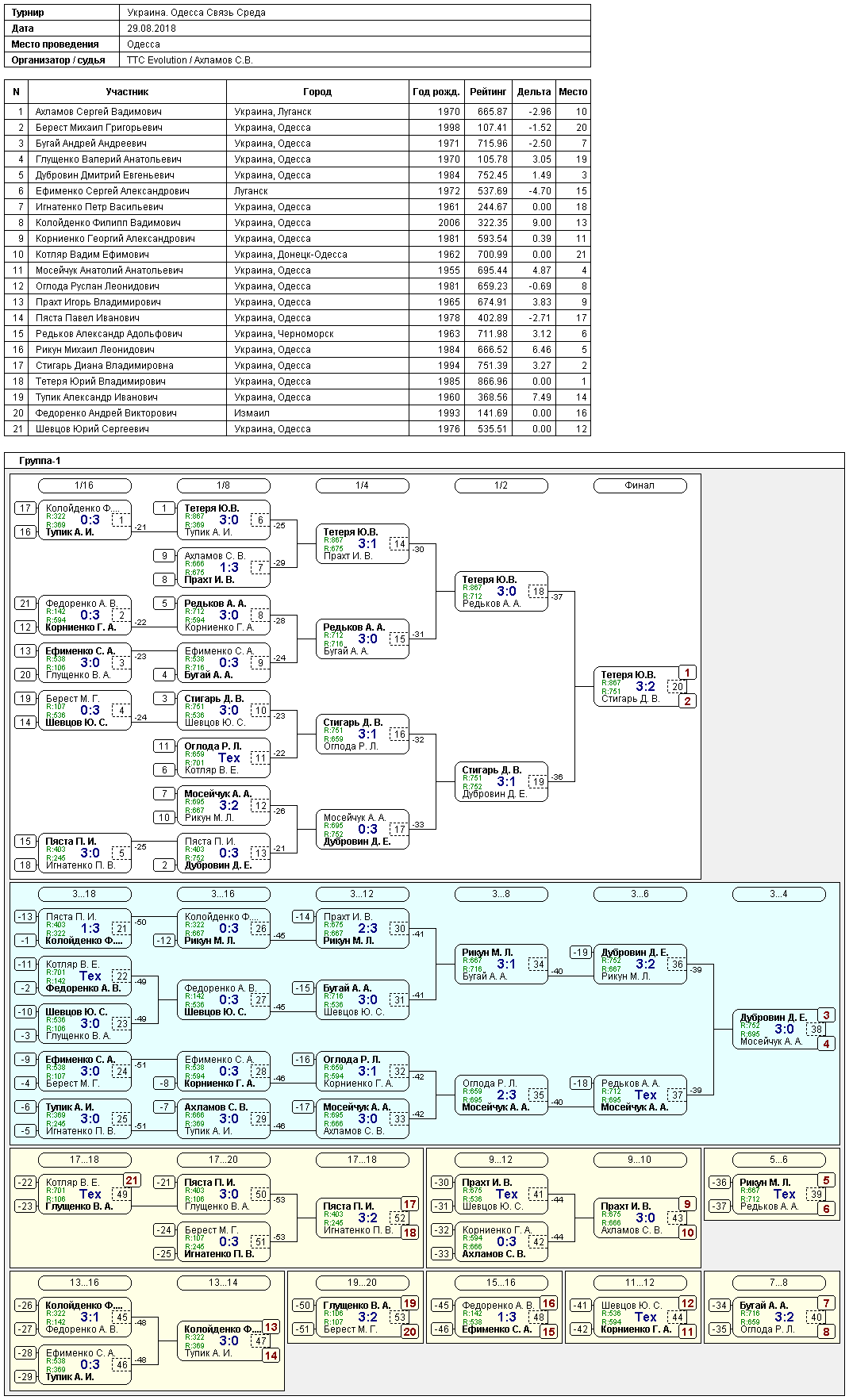Click the Финал round label

[640, 485]
